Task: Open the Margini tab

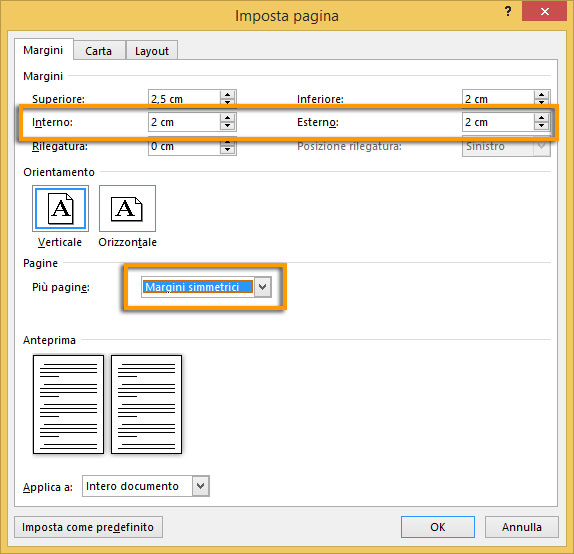Action: tap(43, 50)
